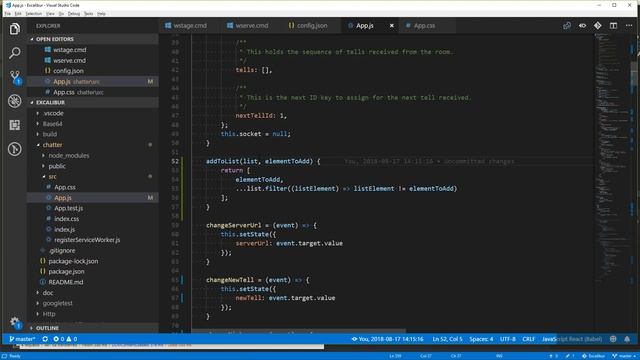Click Ln 52, Col 5 in status bar

click(x=447, y=339)
